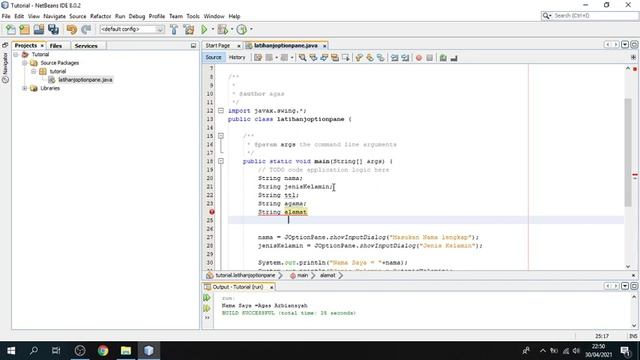The image size is (640, 360).
Task: Expand the Libraries node
Action: (x=24, y=88)
